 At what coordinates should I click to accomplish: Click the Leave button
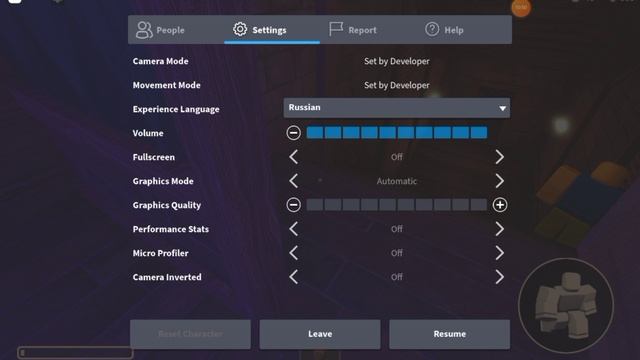[320, 334]
